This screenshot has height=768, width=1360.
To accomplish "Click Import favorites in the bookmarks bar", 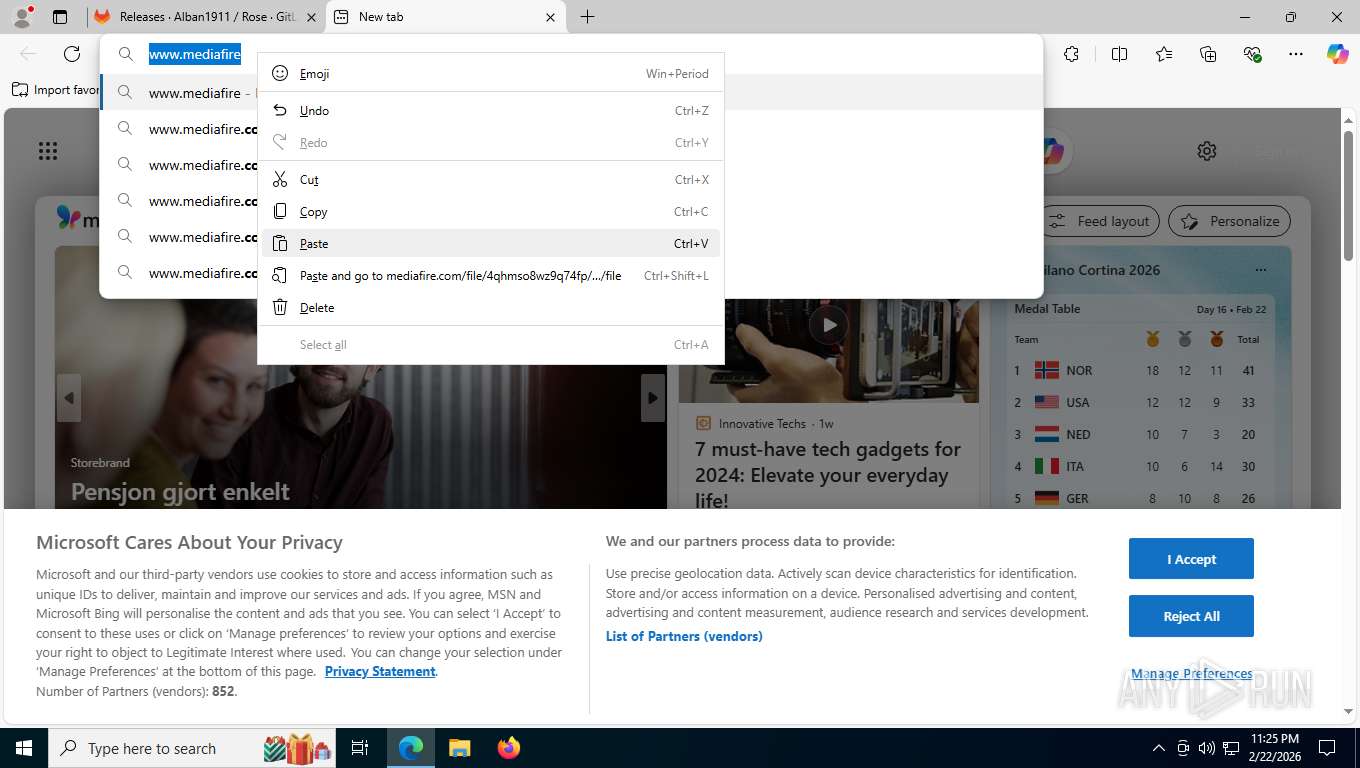I will click(56, 90).
